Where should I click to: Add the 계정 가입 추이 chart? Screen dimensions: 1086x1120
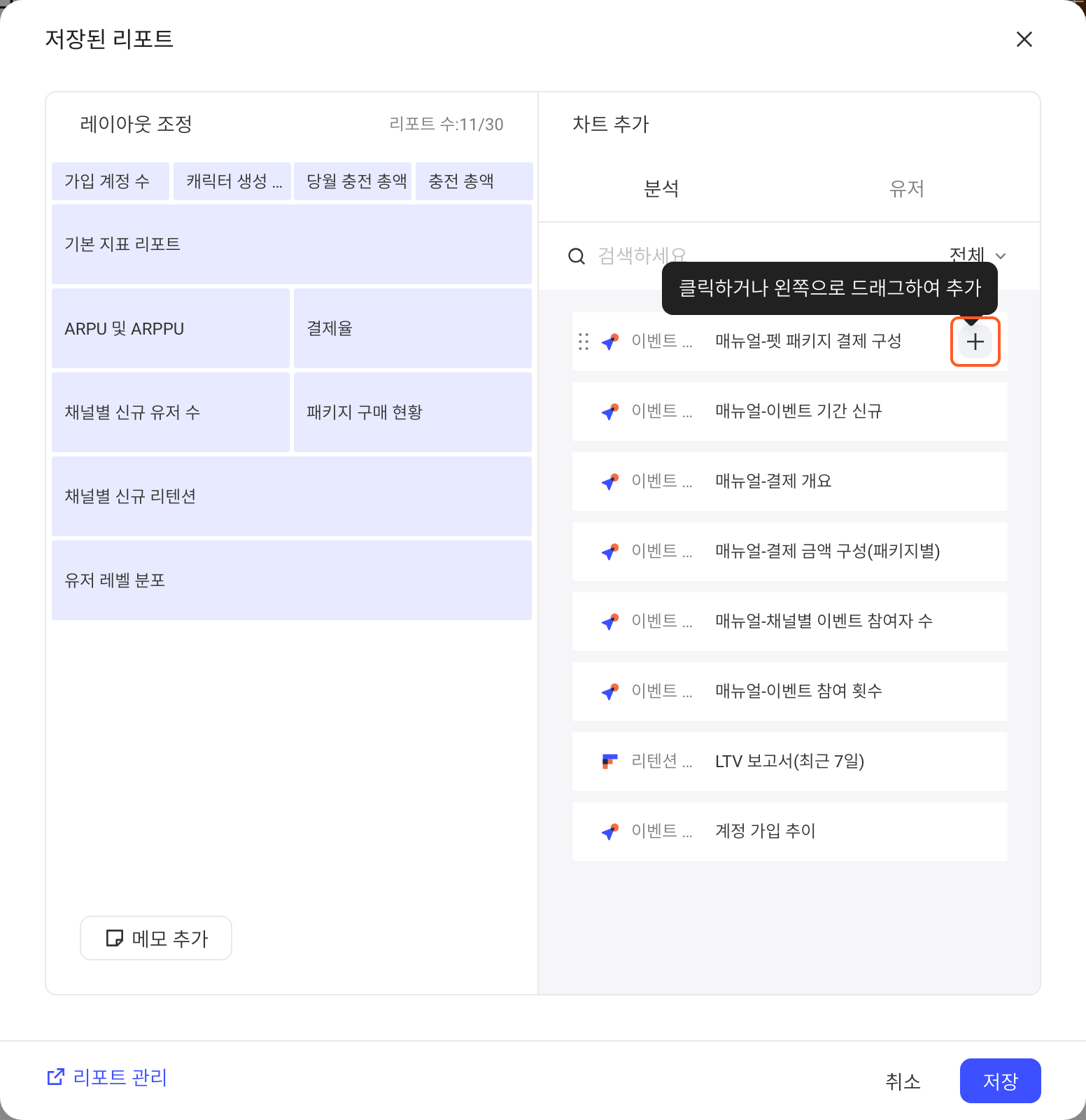[x=790, y=832]
